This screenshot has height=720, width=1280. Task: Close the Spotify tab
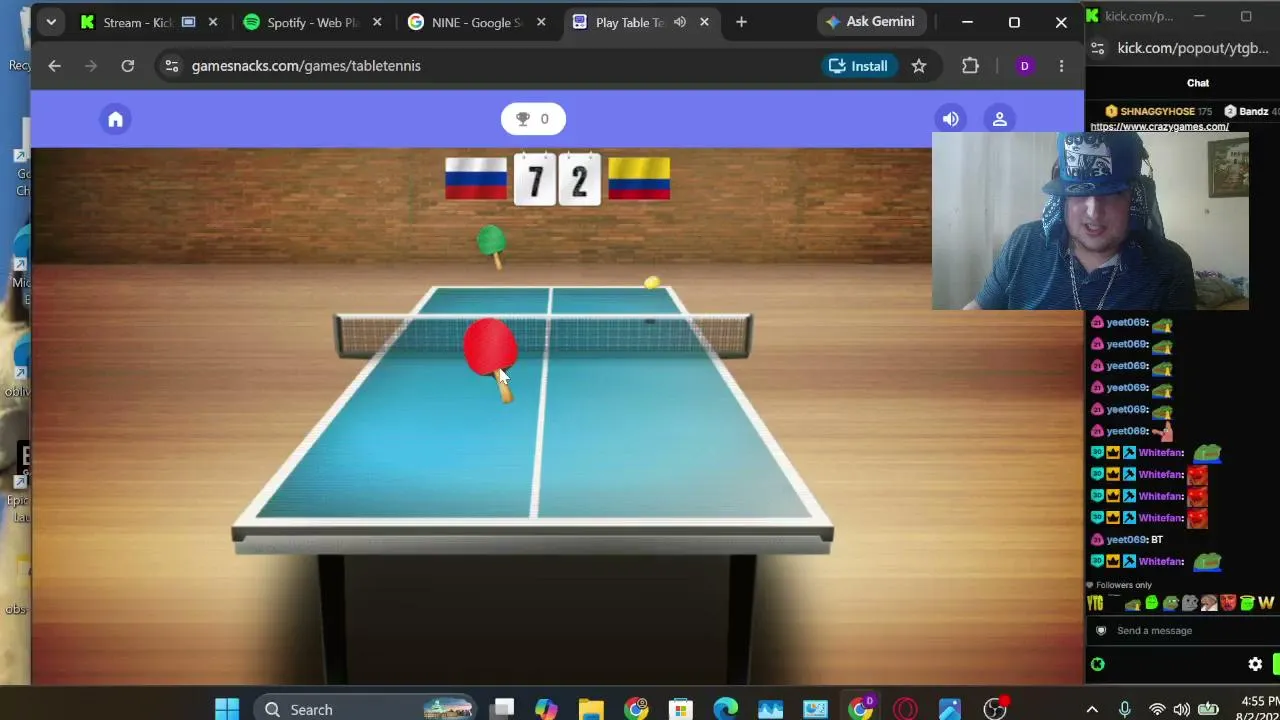377,22
